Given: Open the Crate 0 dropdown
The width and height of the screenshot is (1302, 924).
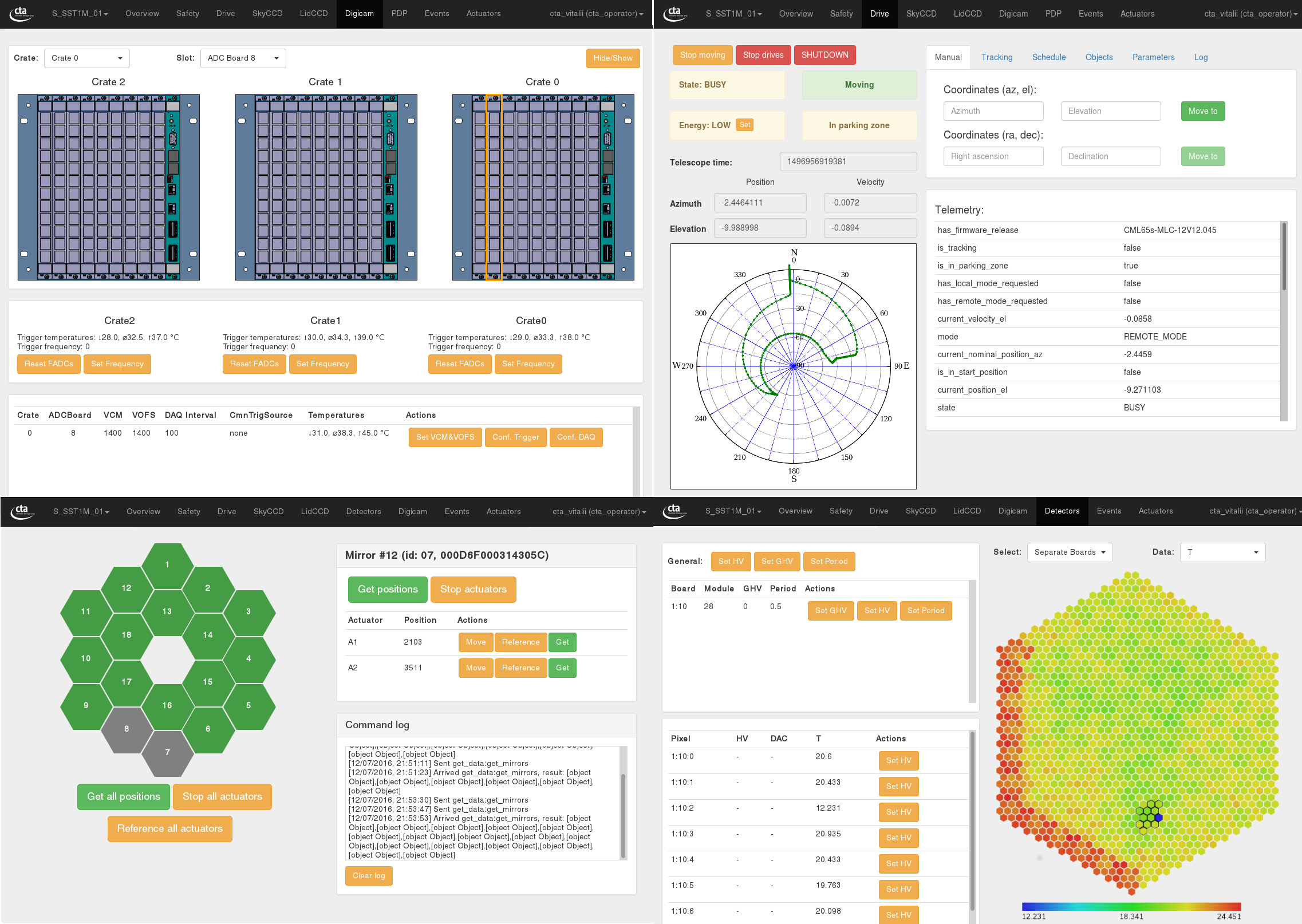Looking at the screenshot, I should click(86, 58).
